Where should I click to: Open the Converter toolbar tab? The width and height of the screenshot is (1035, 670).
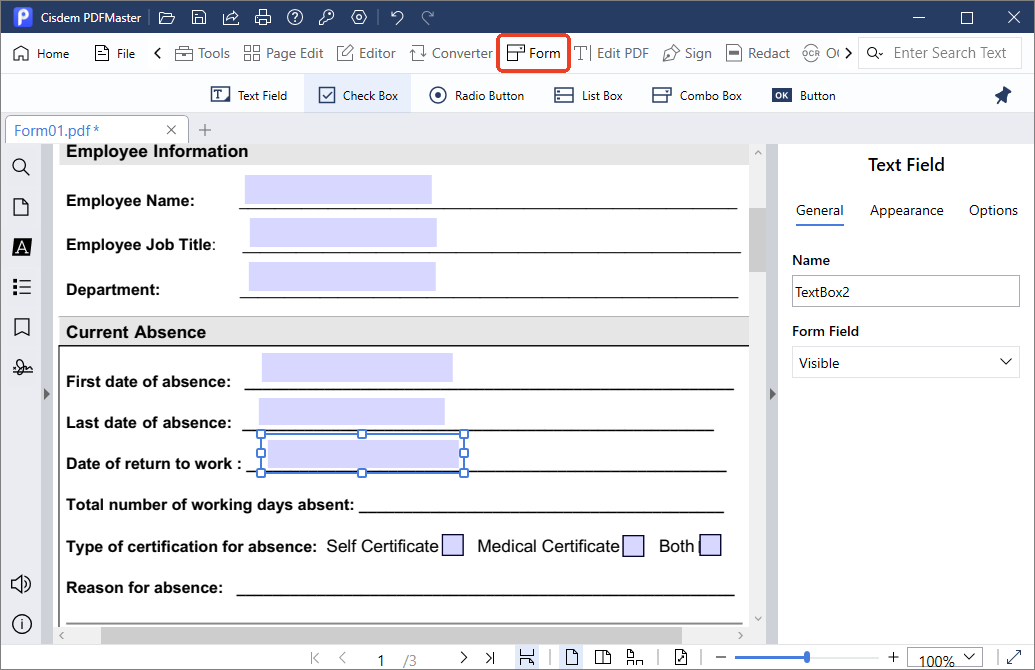[x=451, y=53]
